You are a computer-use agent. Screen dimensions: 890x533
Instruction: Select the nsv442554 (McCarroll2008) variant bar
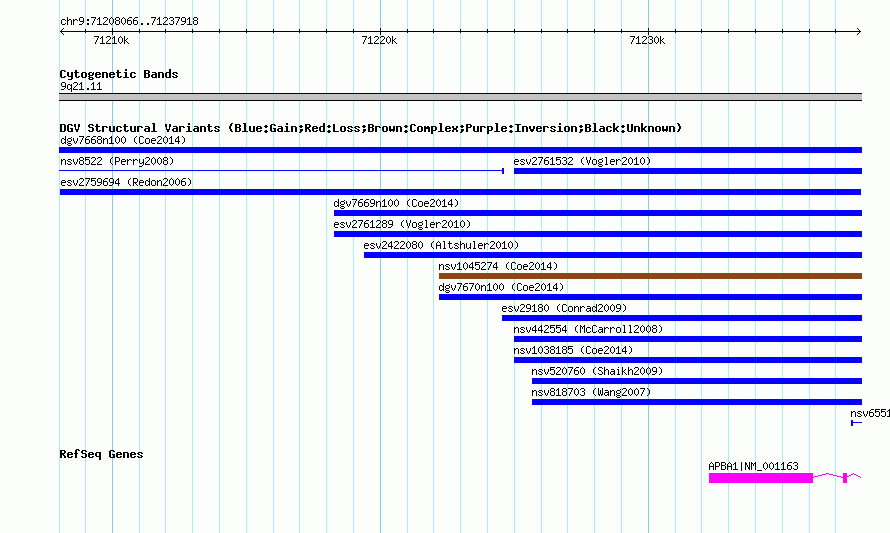pyautogui.click(x=688, y=339)
